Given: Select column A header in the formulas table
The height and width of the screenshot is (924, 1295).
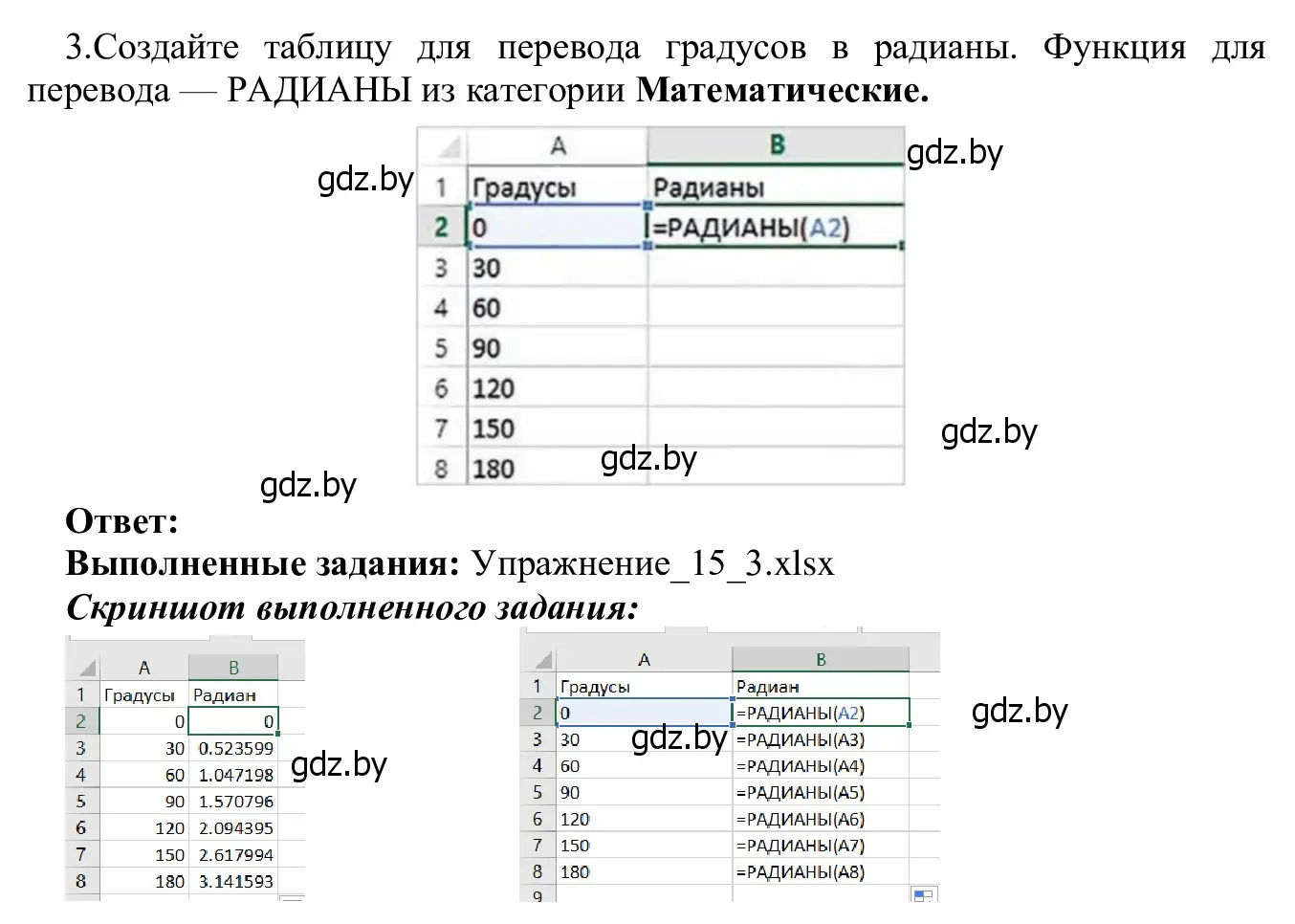Looking at the screenshot, I should [x=644, y=659].
